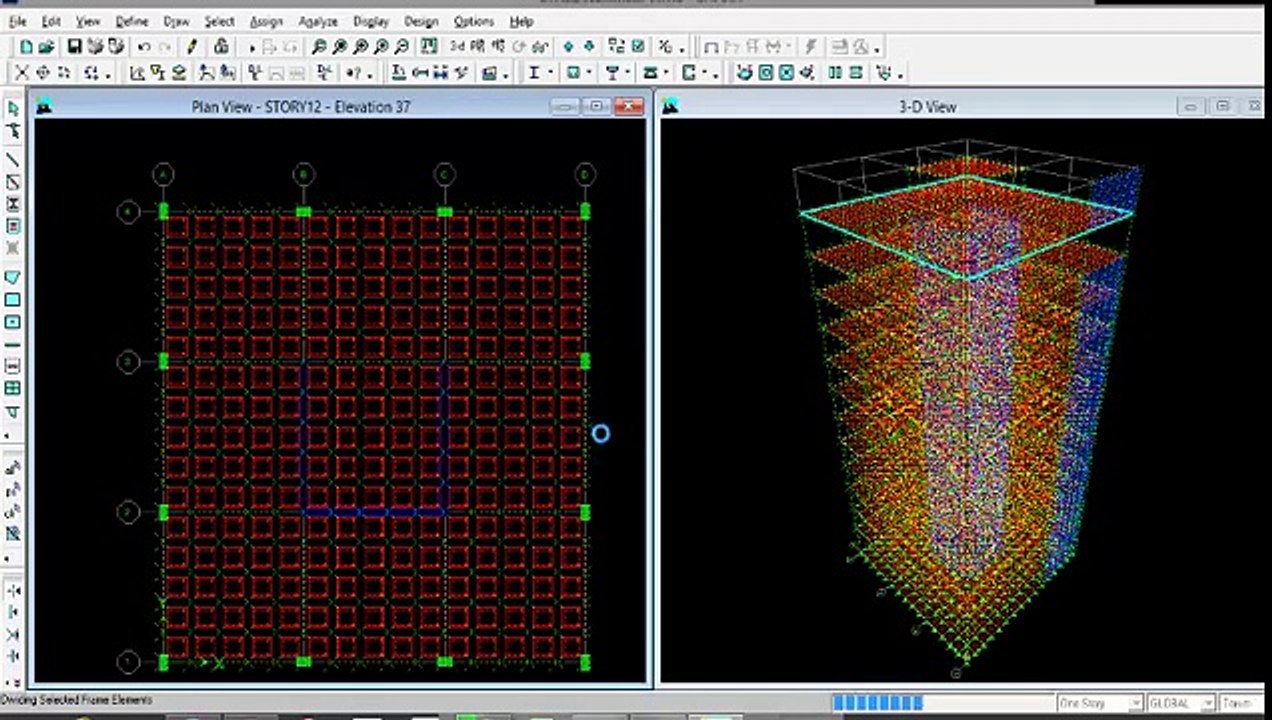Image resolution: width=1272 pixels, height=720 pixels.
Task: Click the 3-D View title bar
Action: tap(927, 106)
